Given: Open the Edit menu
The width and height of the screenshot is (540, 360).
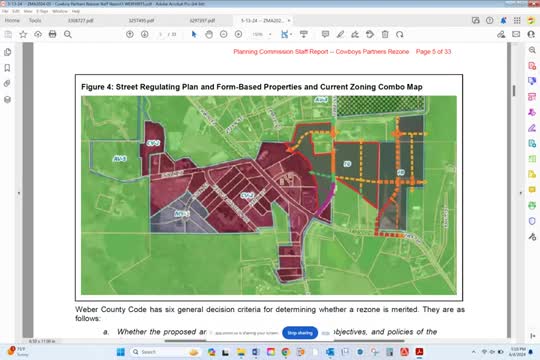Looking at the screenshot, I should click(x=16, y=11).
